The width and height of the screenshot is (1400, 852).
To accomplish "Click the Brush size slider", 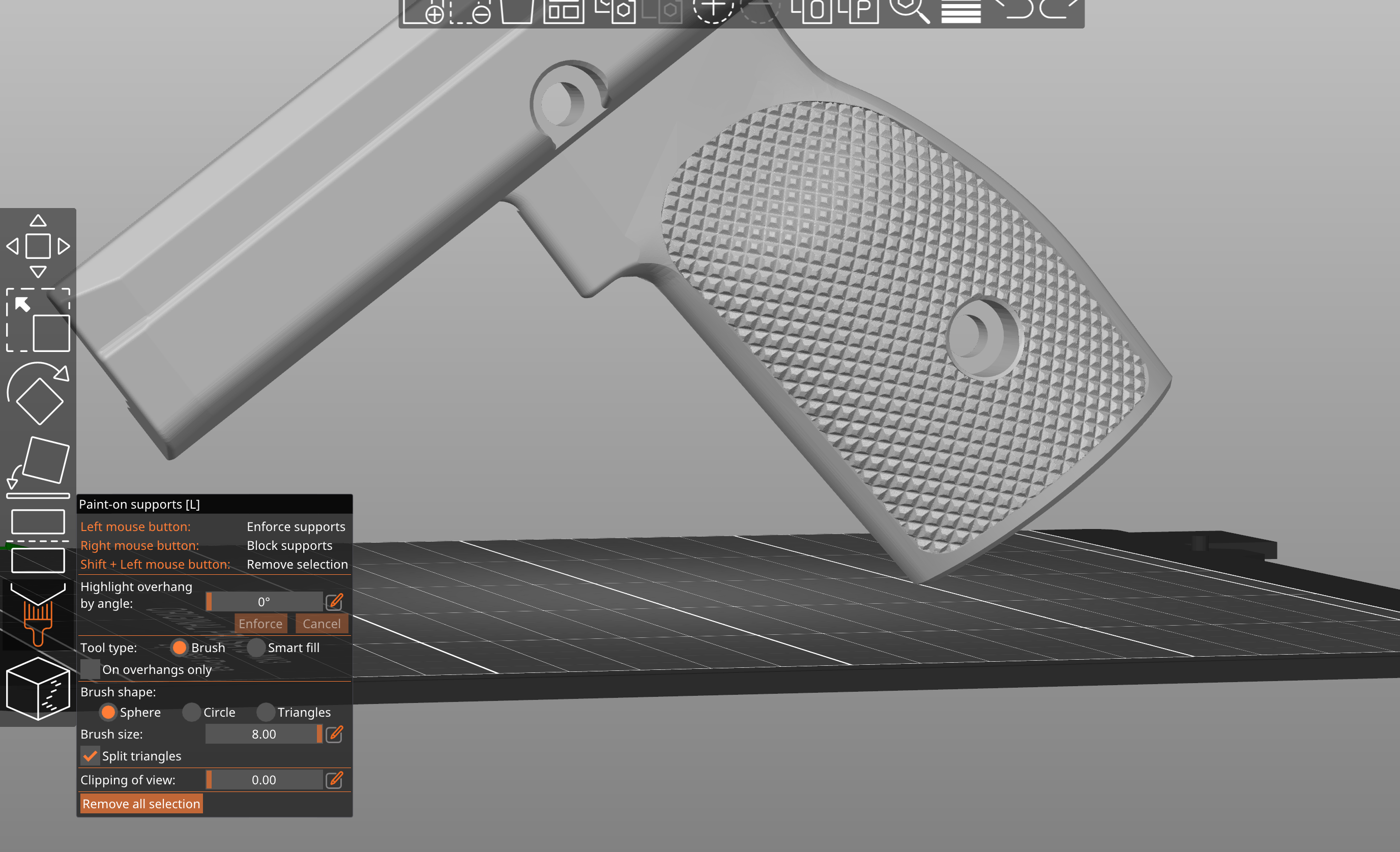I will (x=264, y=733).
